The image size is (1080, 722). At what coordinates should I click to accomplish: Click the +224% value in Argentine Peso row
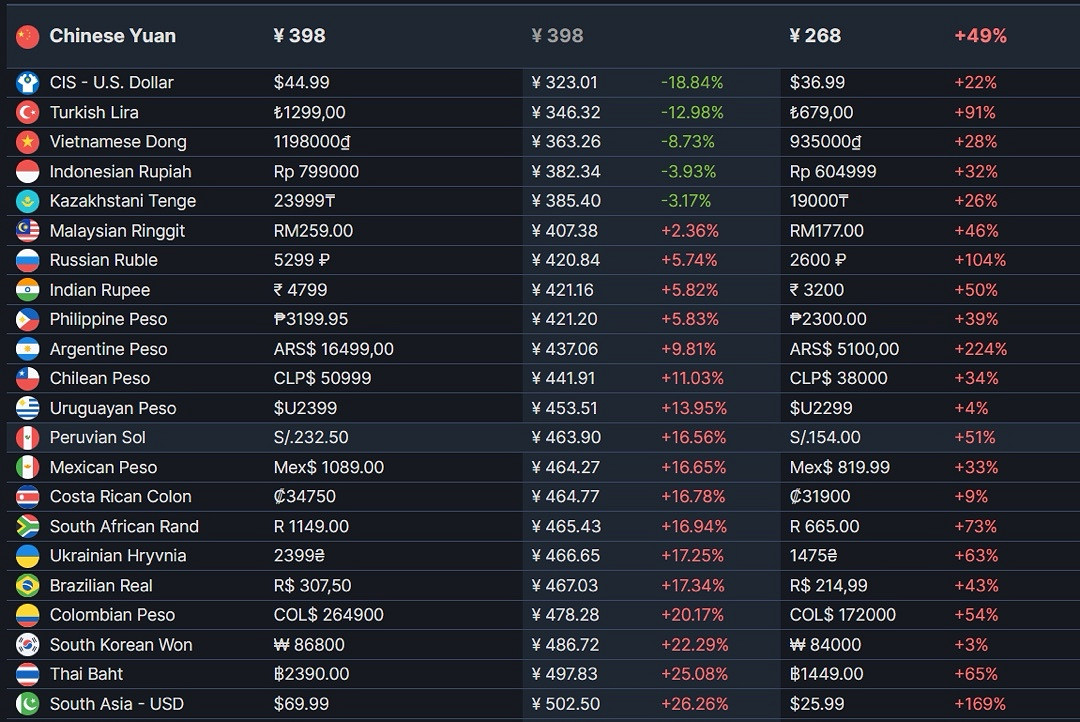pyautogui.click(x=980, y=349)
